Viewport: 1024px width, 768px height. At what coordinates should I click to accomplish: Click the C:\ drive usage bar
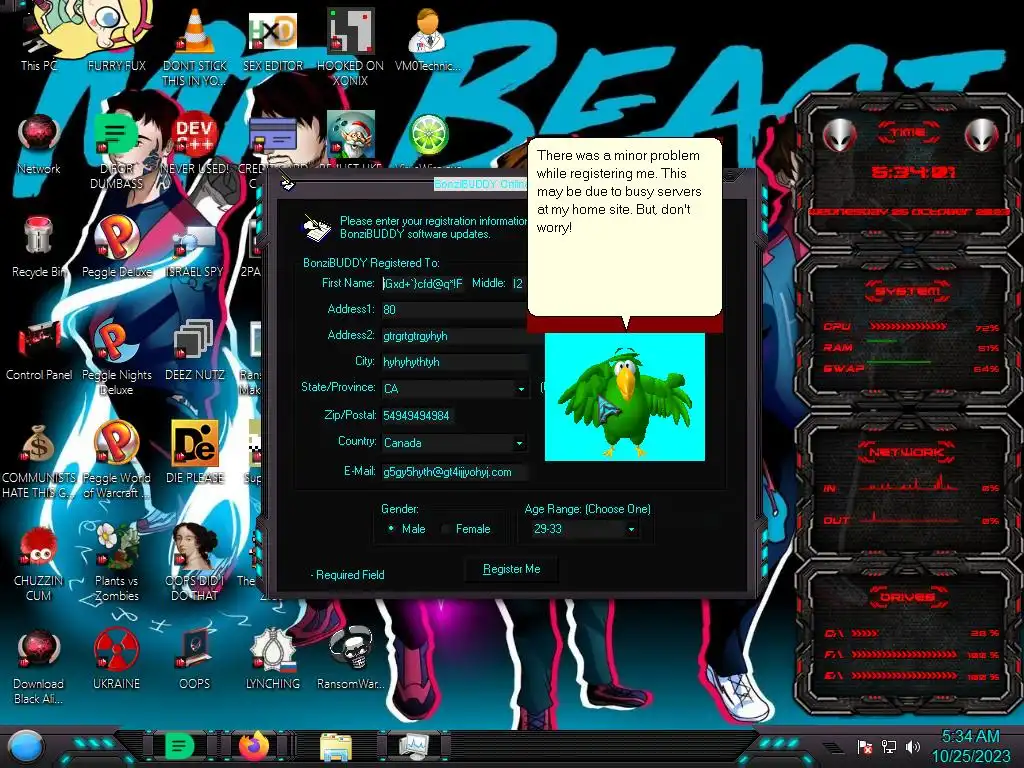pos(865,633)
